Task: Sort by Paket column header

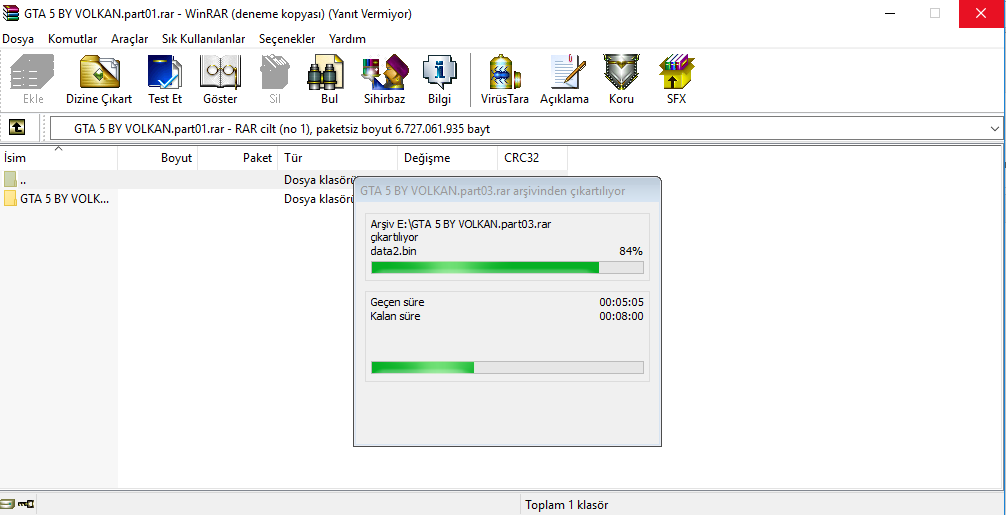Action: pos(237,158)
